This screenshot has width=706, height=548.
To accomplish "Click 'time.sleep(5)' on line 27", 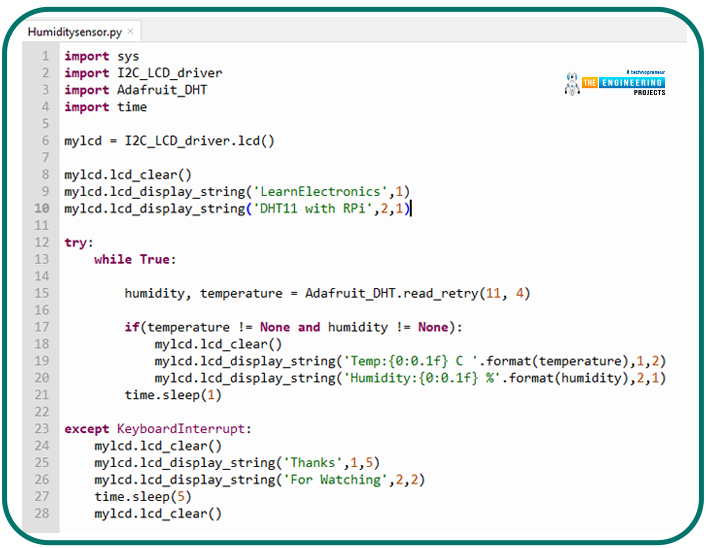I will coord(143,497).
